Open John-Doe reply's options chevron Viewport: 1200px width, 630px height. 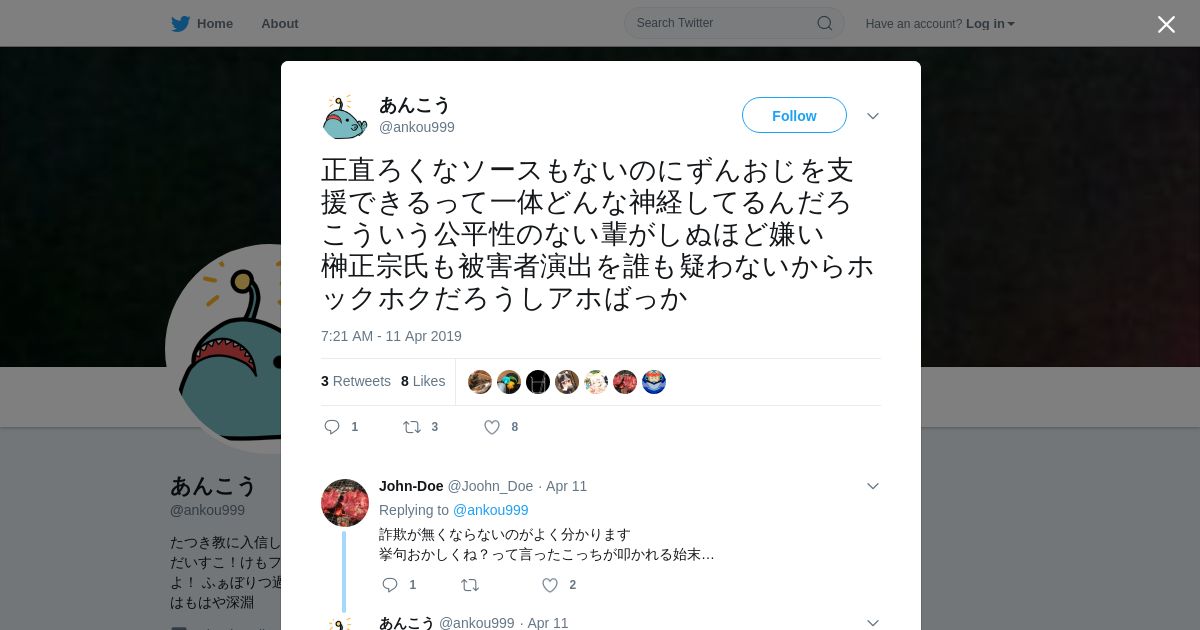873,486
